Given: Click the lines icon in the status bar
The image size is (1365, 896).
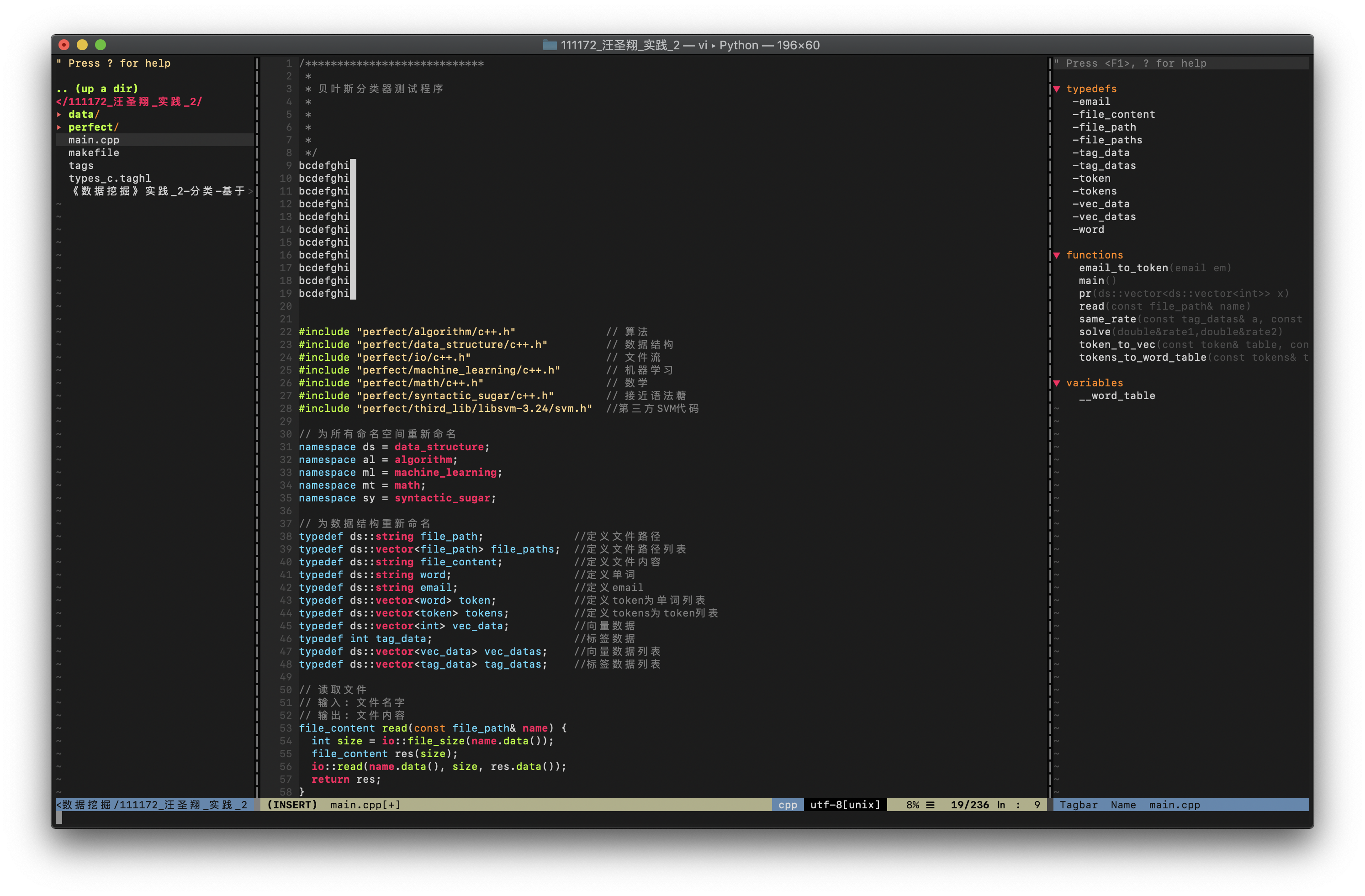Looking at the screenshot, I should [x=930, y=805].
